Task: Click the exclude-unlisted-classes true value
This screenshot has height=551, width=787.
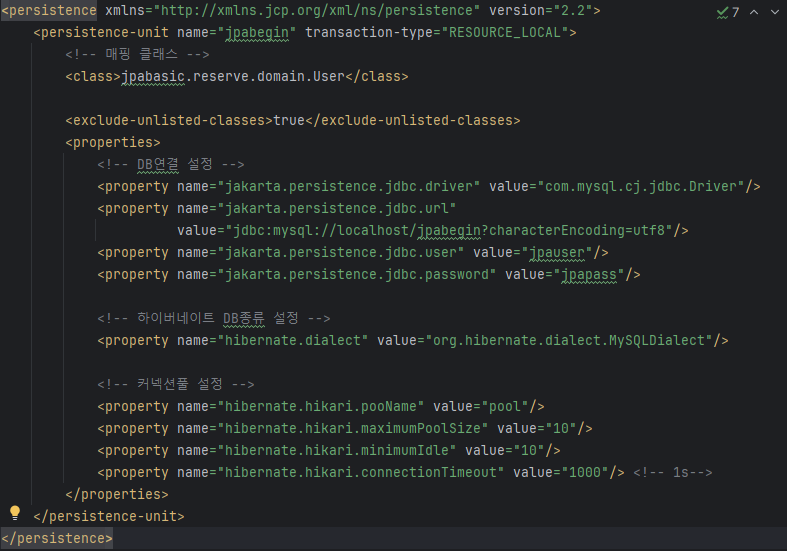Action: tap(289, 120)
